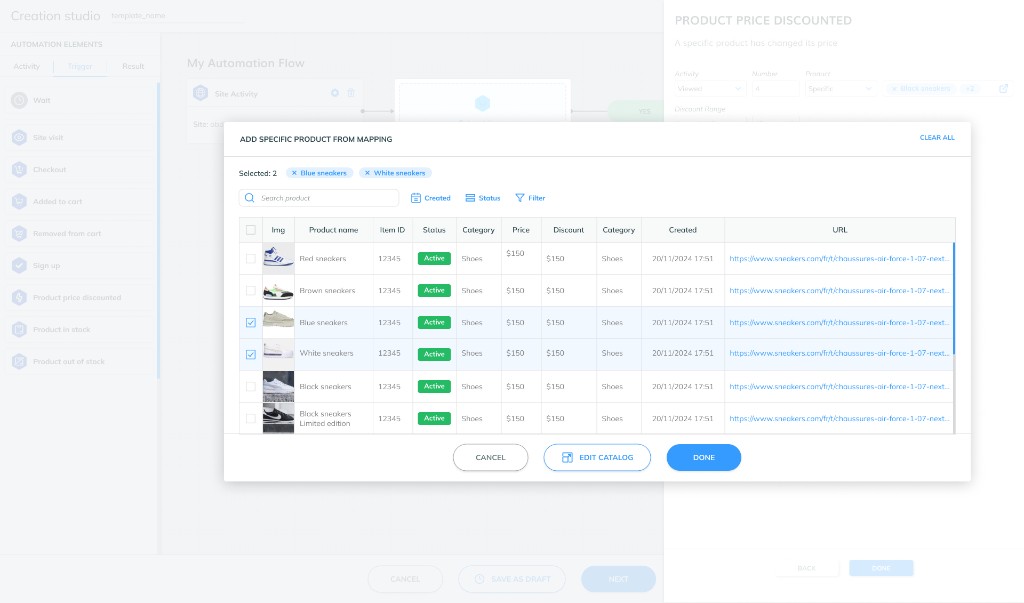Check the Black sneakers row checkbox

(251, 387)
